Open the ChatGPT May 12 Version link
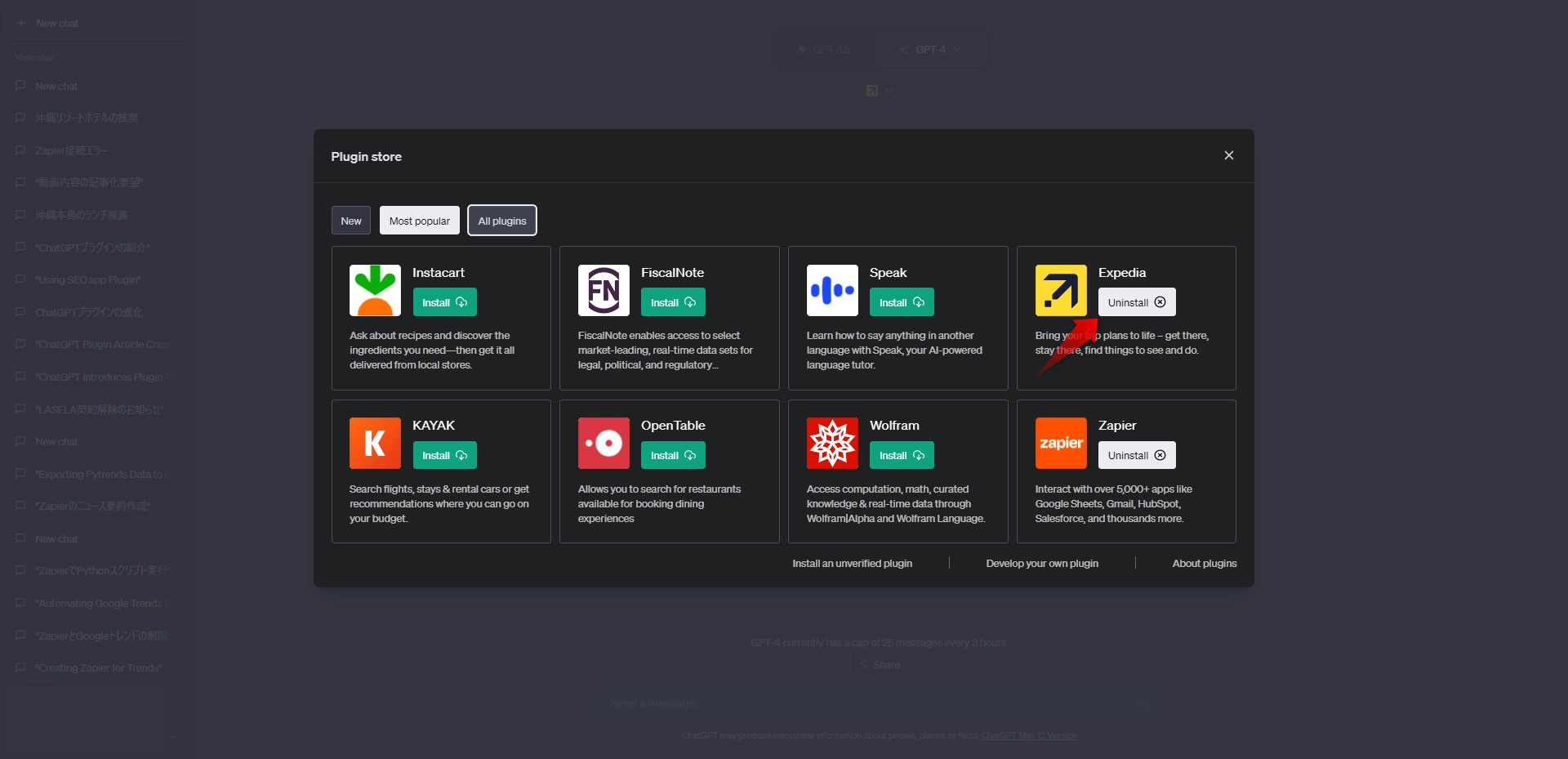The image size is (1568, 759). click(1029, 735)
